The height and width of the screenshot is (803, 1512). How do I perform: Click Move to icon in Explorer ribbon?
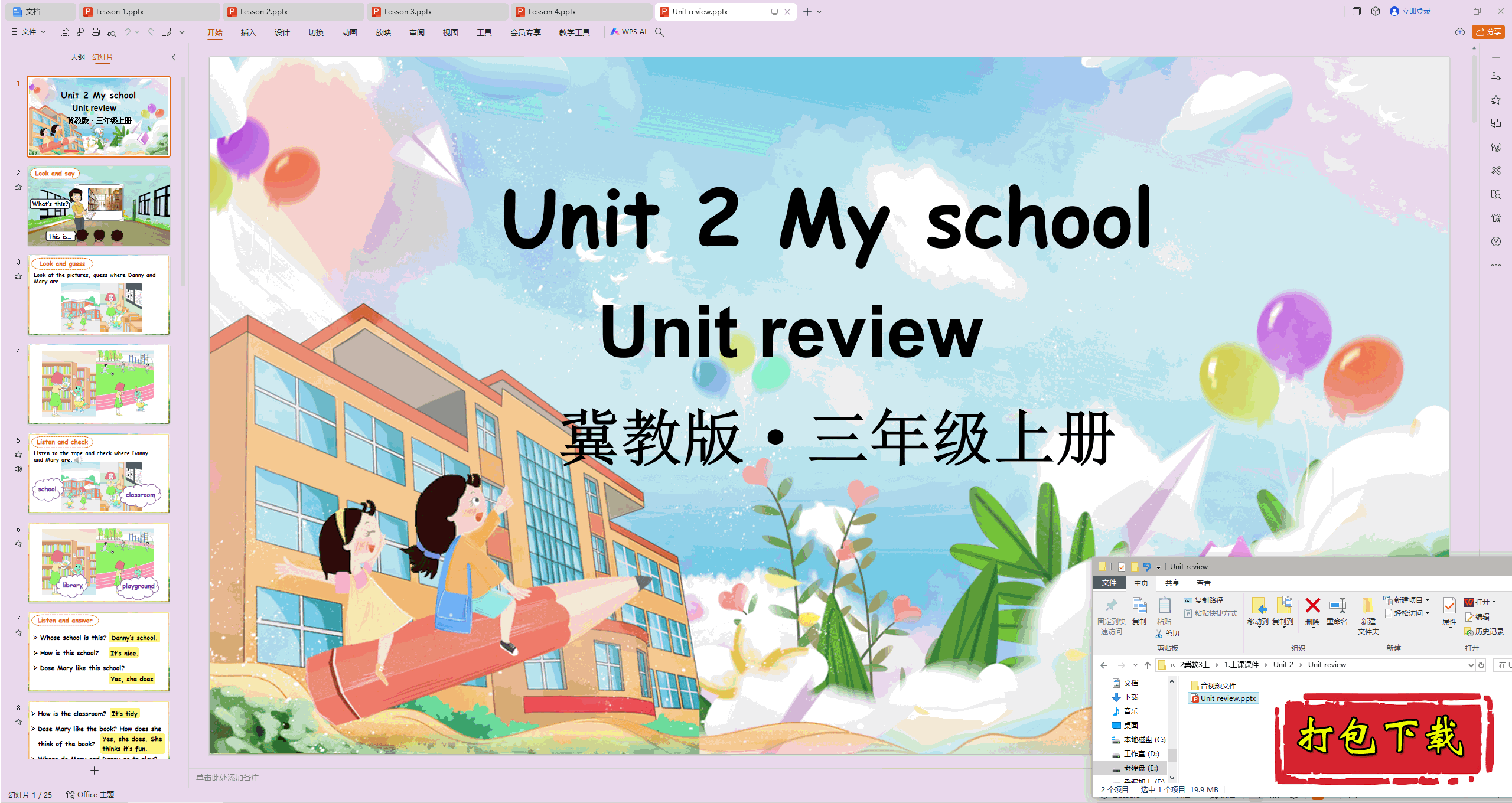(x=1258, y=606)
